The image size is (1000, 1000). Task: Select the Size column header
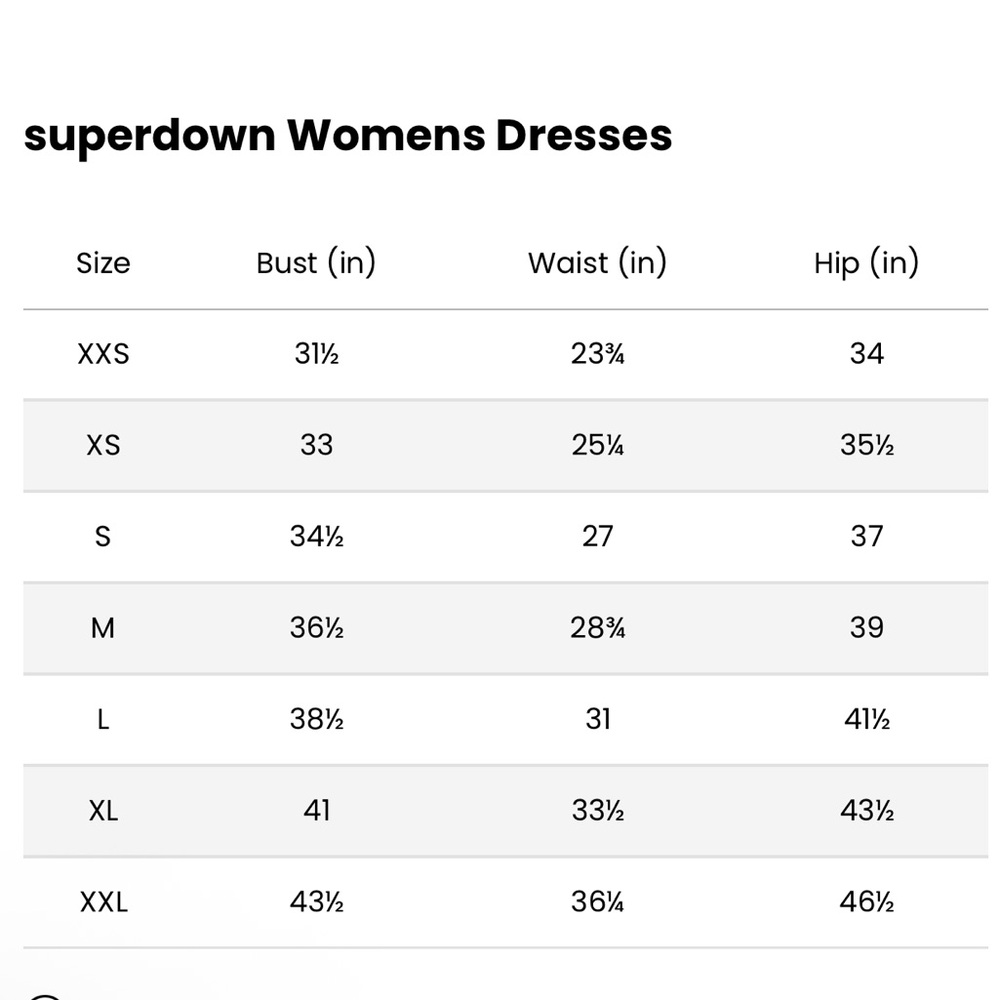click(x=103, y=263)
